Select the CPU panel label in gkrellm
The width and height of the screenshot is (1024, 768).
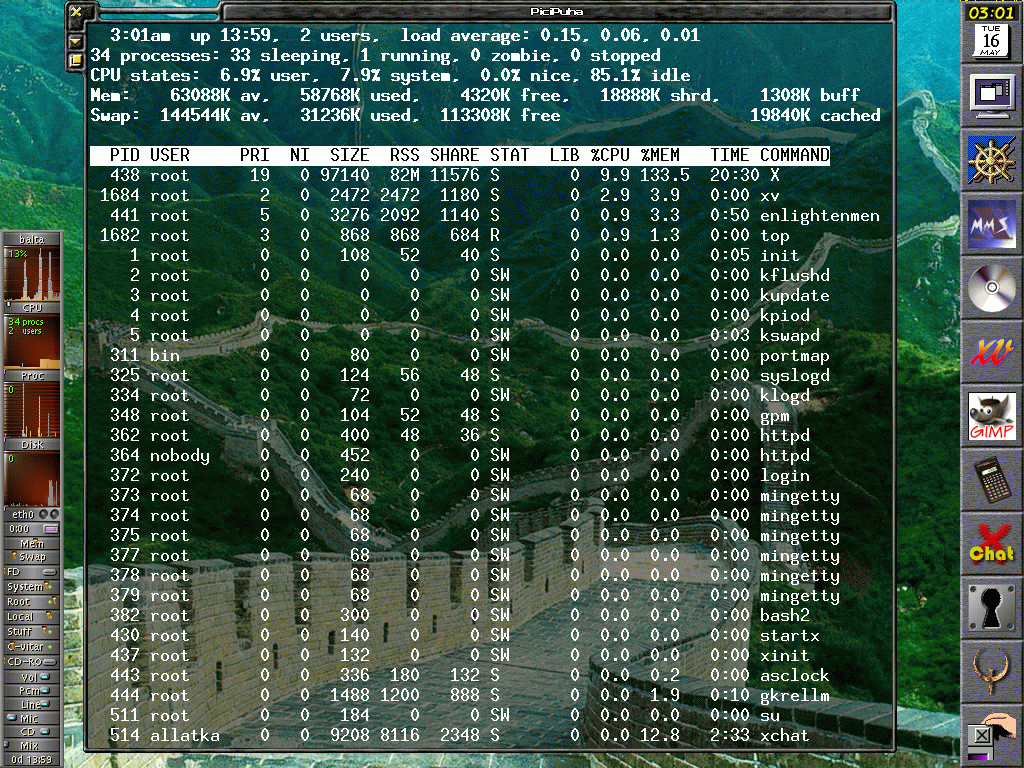coord(32,308)
